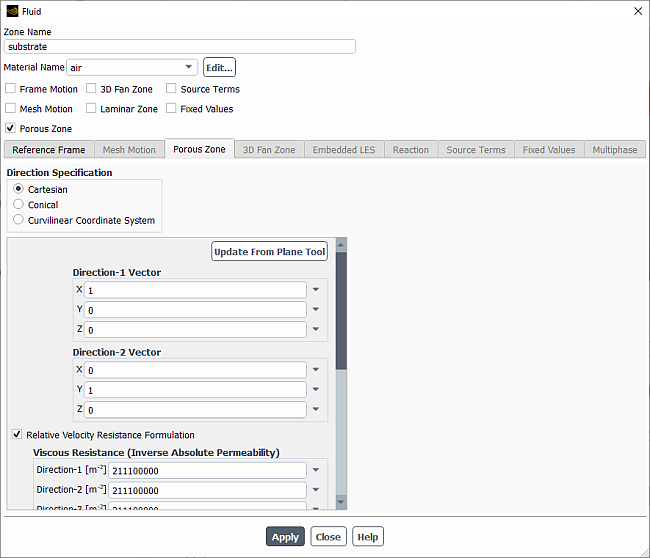
Task: Open dropdown arrow for Direction-2 Vector X
Action: click(316, 369)
